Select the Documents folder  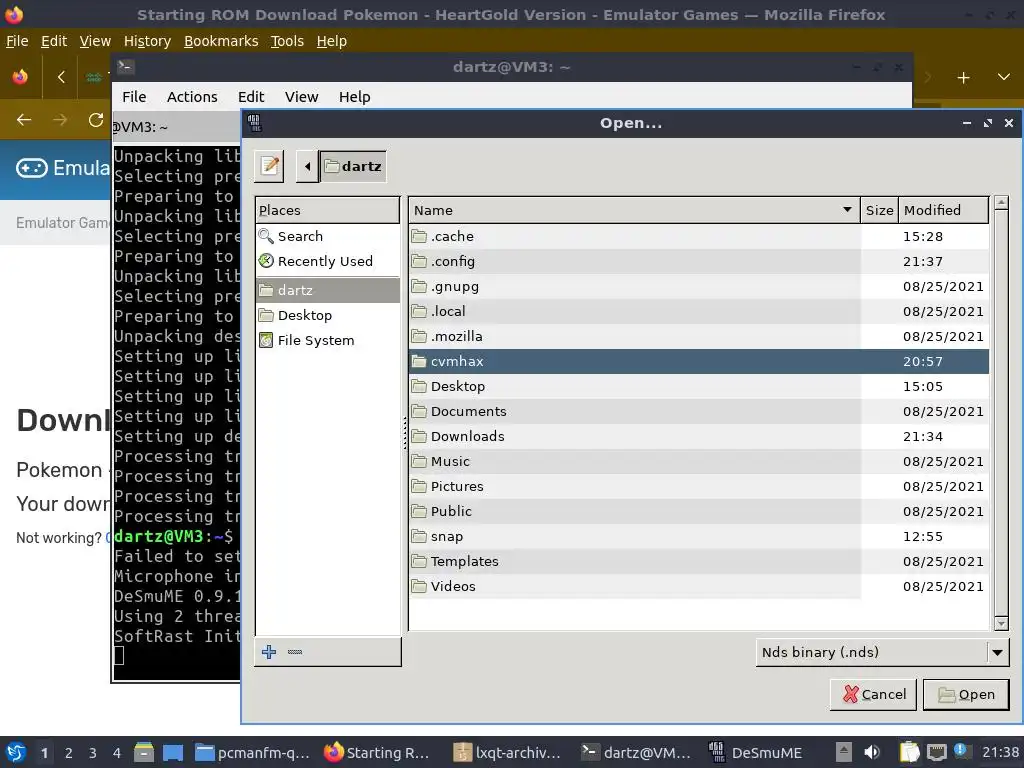pos(699,411)
